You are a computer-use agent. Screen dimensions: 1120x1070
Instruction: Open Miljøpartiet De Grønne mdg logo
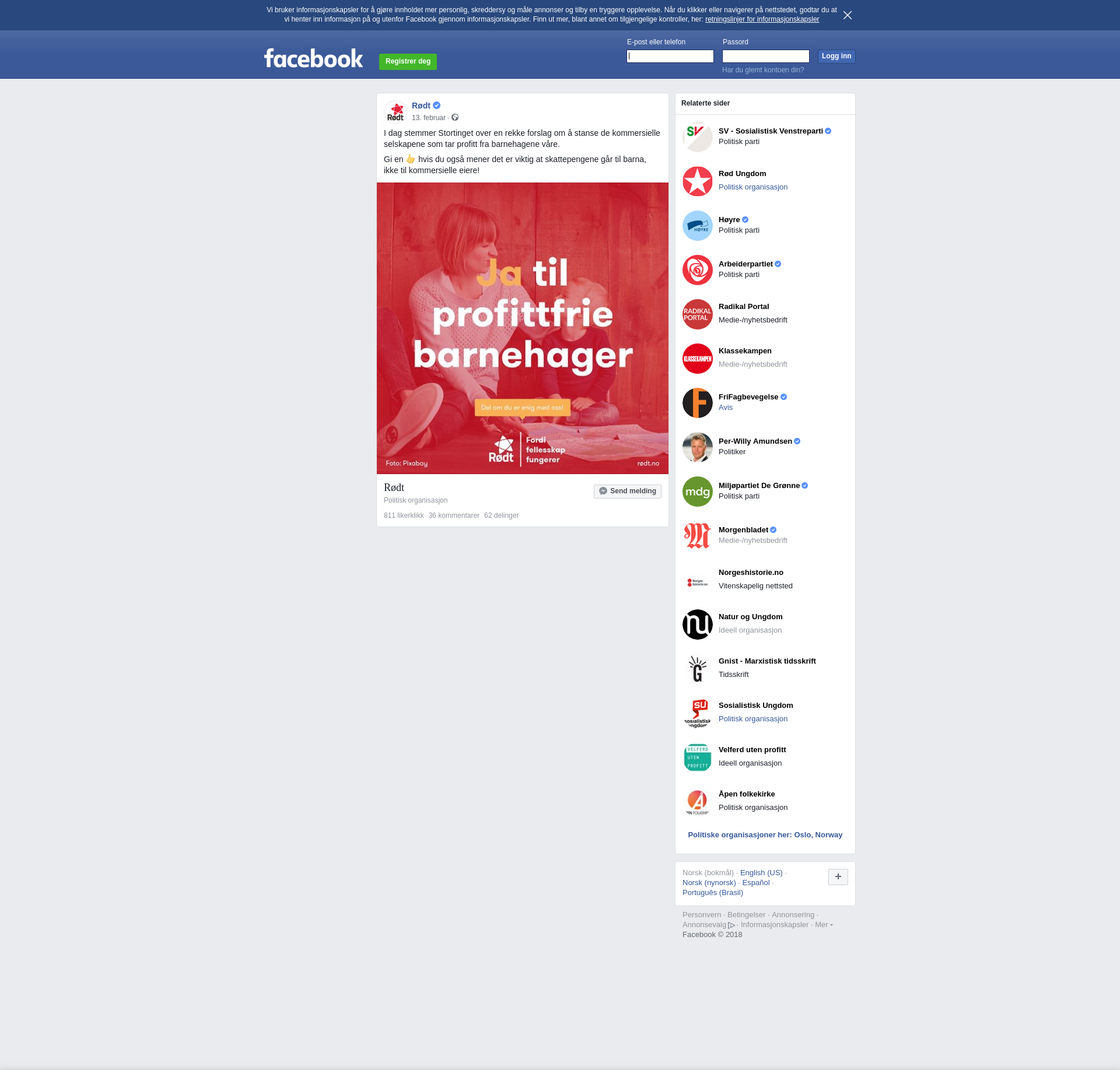(698, 492)
